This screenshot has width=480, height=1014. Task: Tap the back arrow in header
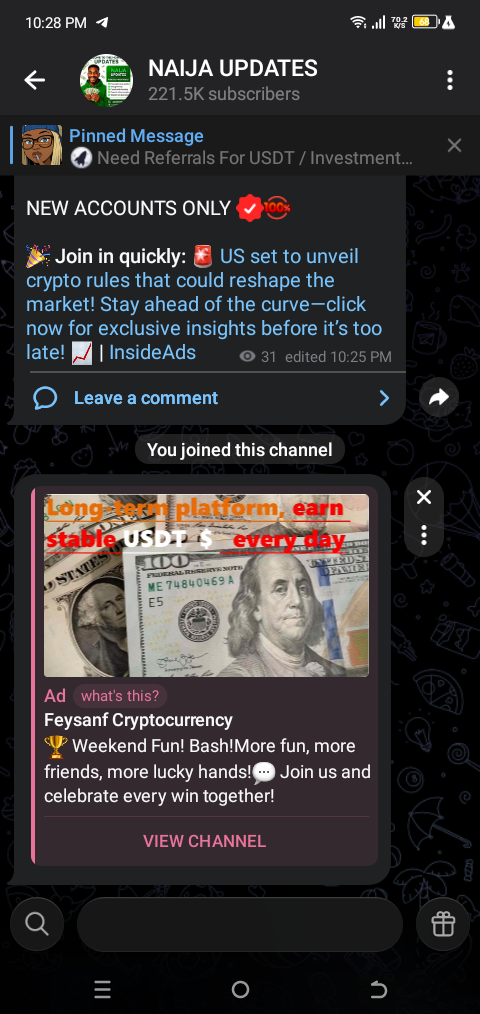tap(34, 80)
